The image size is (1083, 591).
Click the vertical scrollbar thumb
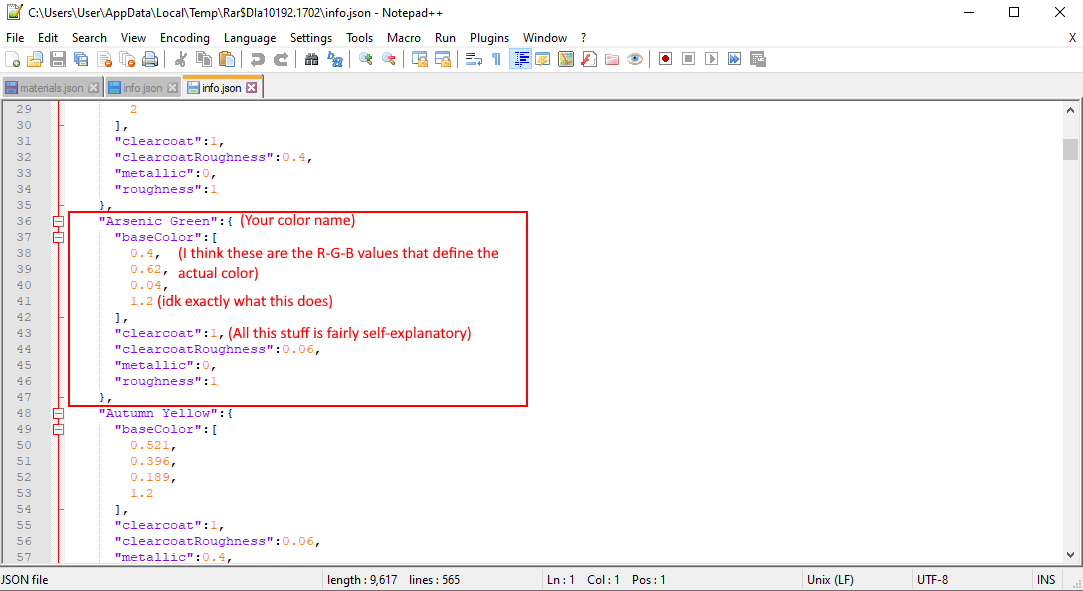click(1070, 149)
